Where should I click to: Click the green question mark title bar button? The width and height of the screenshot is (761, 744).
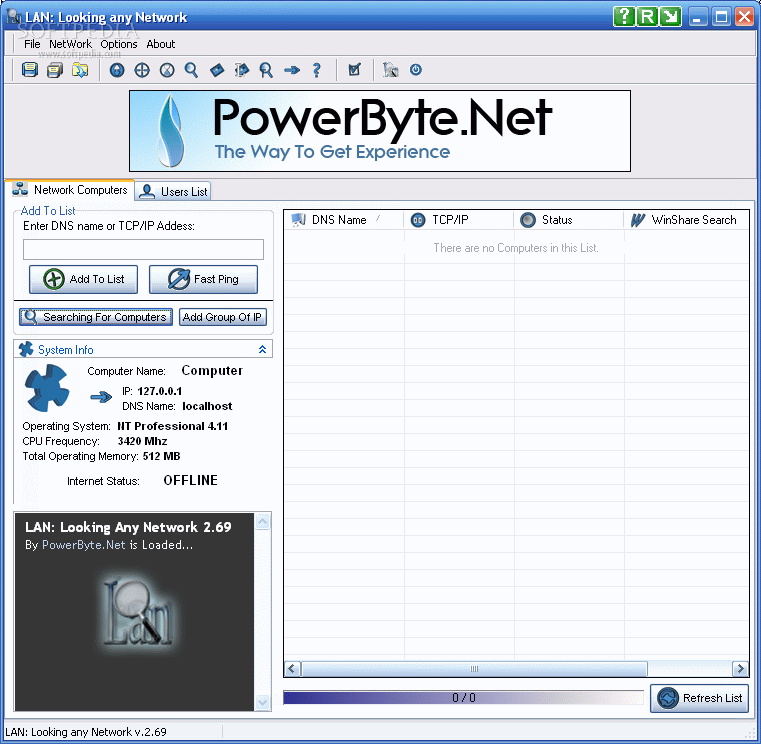point(624,17)
